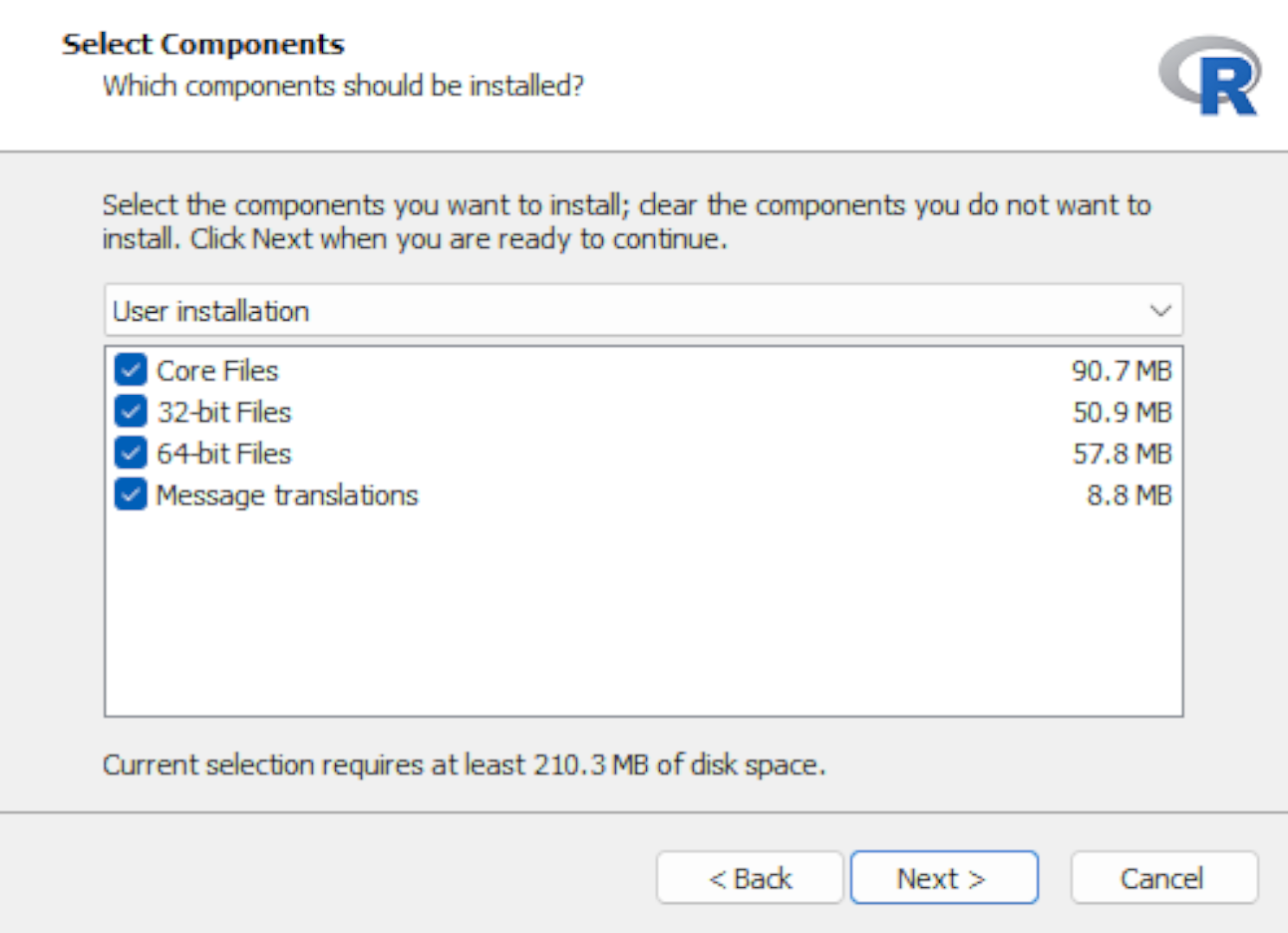Image resolution: width=1288 pixels, height=933 pixels.
Task: Abort setup with the Cancel button
Action: [1163, 878]
